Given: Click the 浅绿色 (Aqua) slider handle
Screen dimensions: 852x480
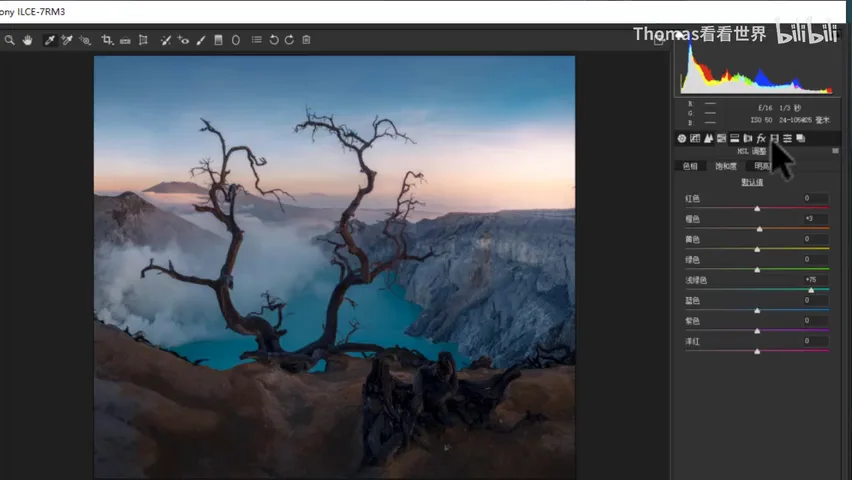Looking at the screenshot, I should (811, 290).
